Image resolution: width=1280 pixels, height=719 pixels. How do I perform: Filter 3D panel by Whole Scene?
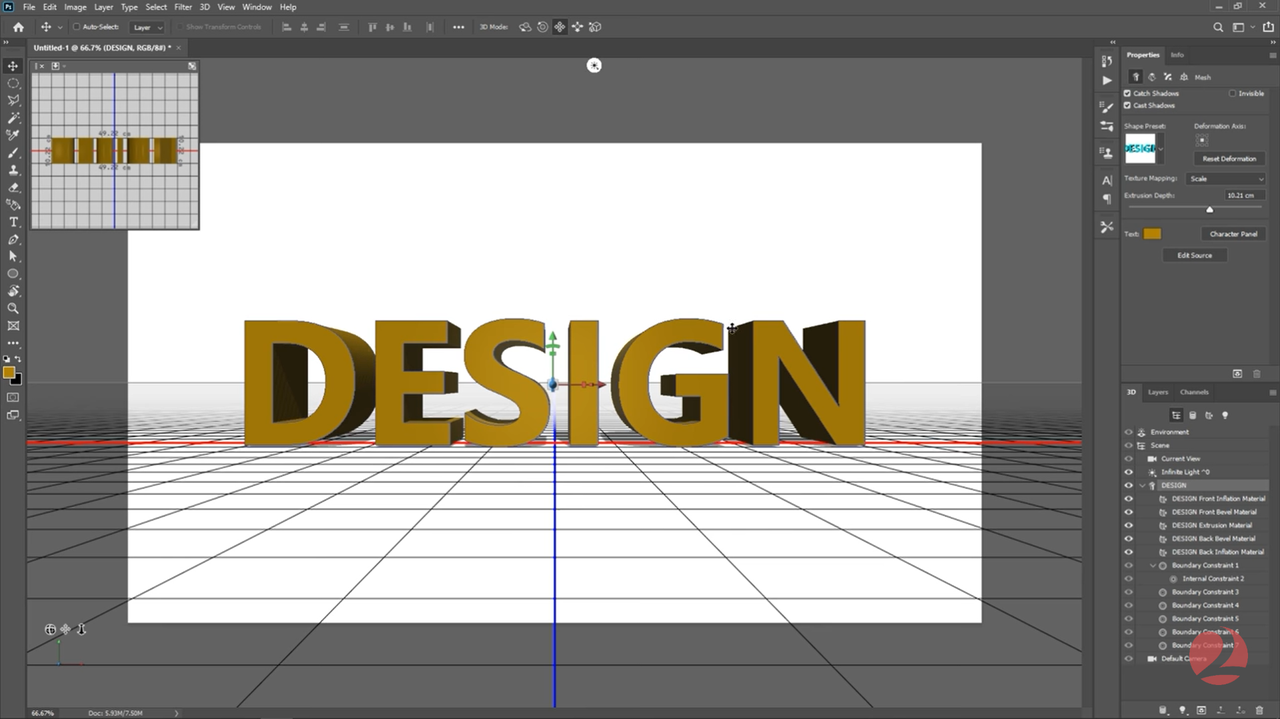coord(1176,415)
